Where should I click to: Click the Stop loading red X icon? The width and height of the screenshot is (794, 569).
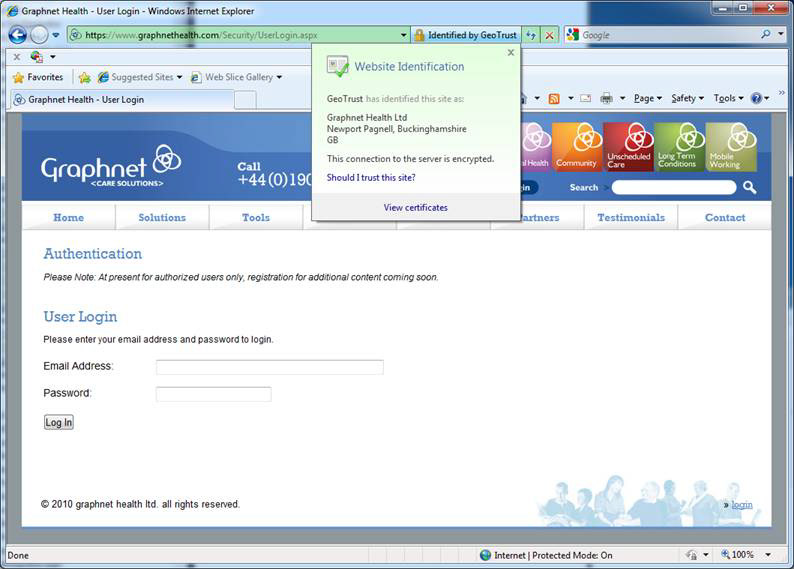549,35
